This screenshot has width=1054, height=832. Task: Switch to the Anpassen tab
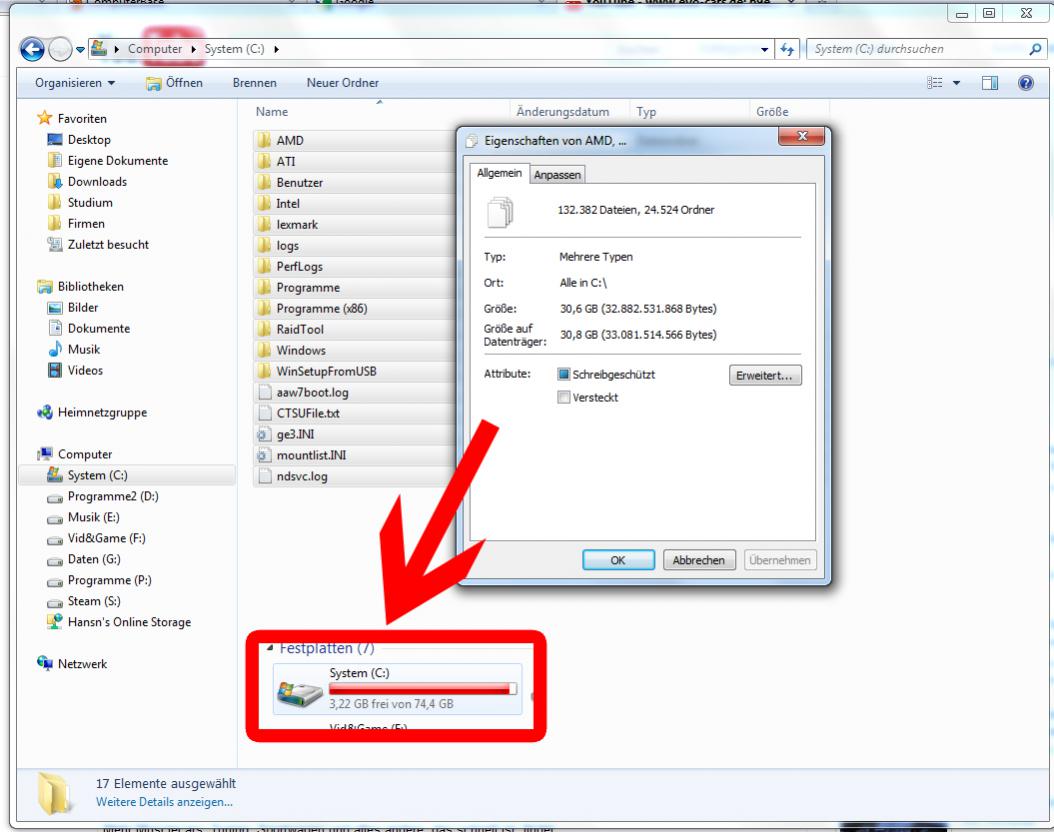click(x=557, y=175)
